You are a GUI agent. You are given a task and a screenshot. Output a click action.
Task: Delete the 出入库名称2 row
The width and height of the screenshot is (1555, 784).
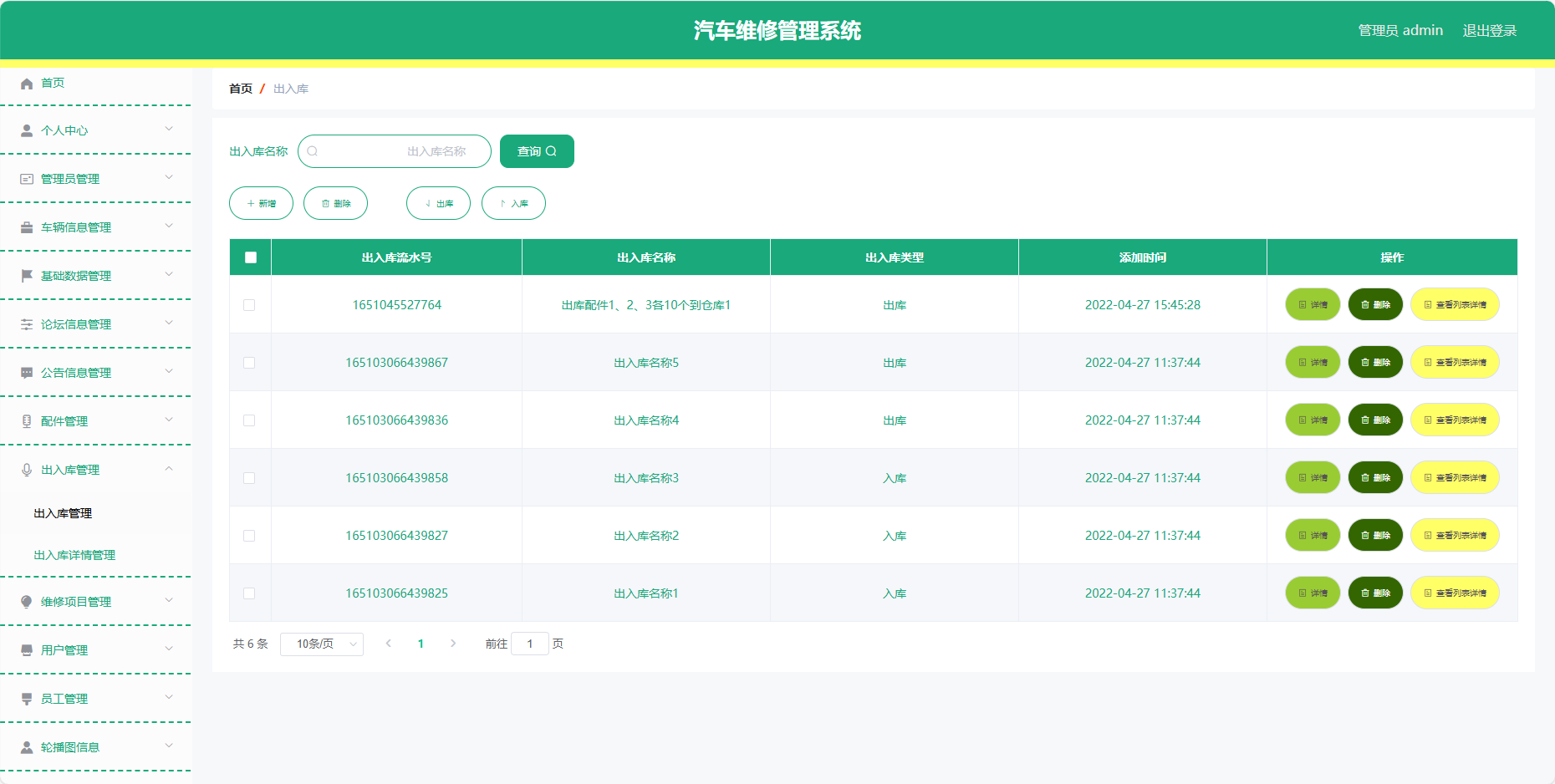click(x=1375, y=536)
